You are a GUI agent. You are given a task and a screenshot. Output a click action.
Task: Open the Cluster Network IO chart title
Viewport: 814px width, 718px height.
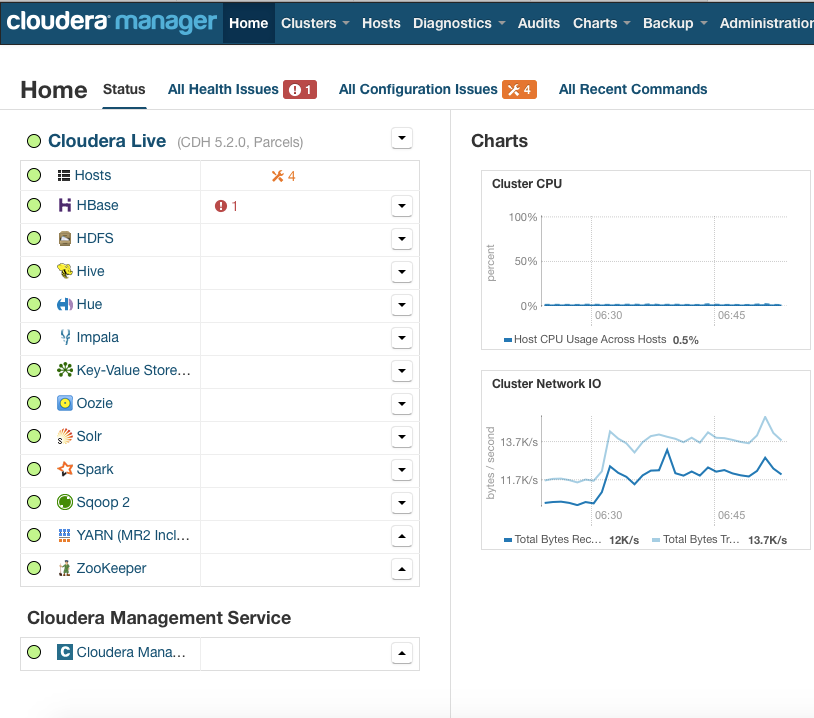(546, 384)
